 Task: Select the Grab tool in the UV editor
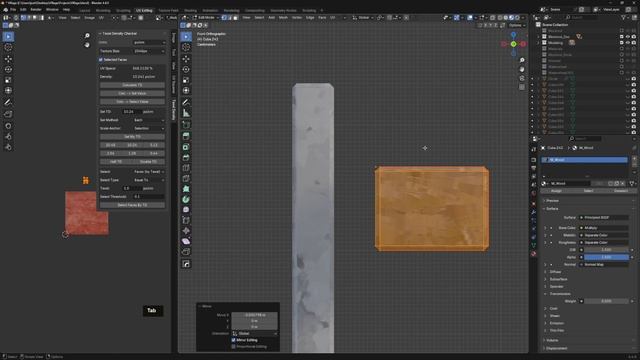8,126
